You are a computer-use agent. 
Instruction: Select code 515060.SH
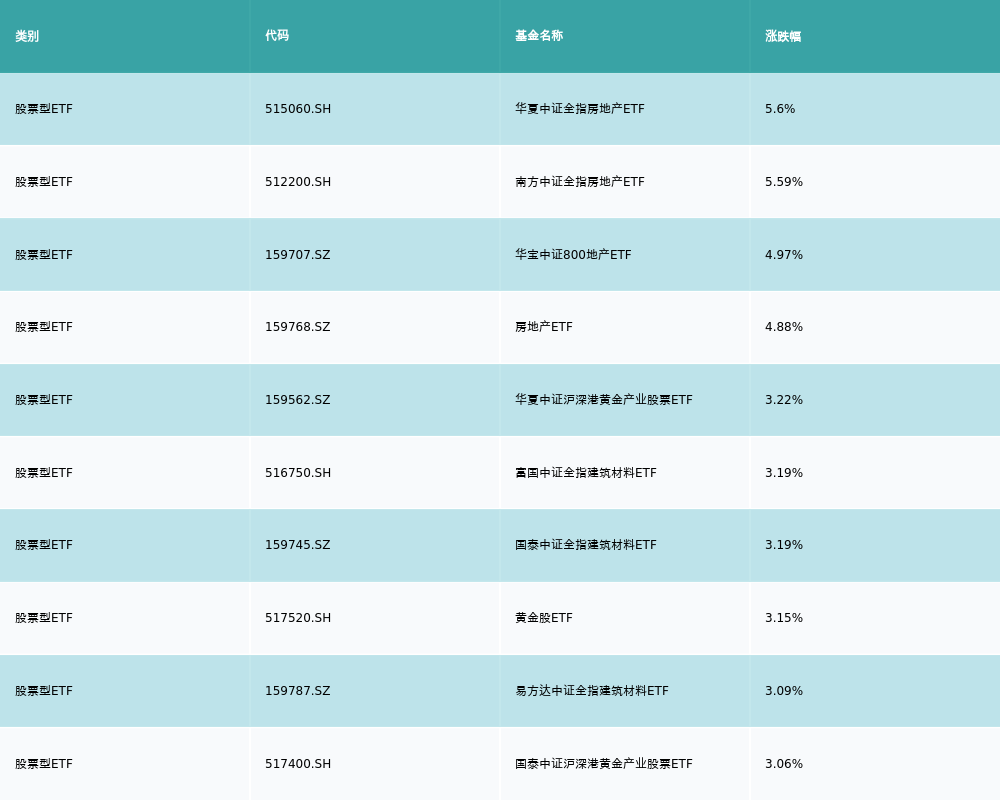[x=298, y=109]
